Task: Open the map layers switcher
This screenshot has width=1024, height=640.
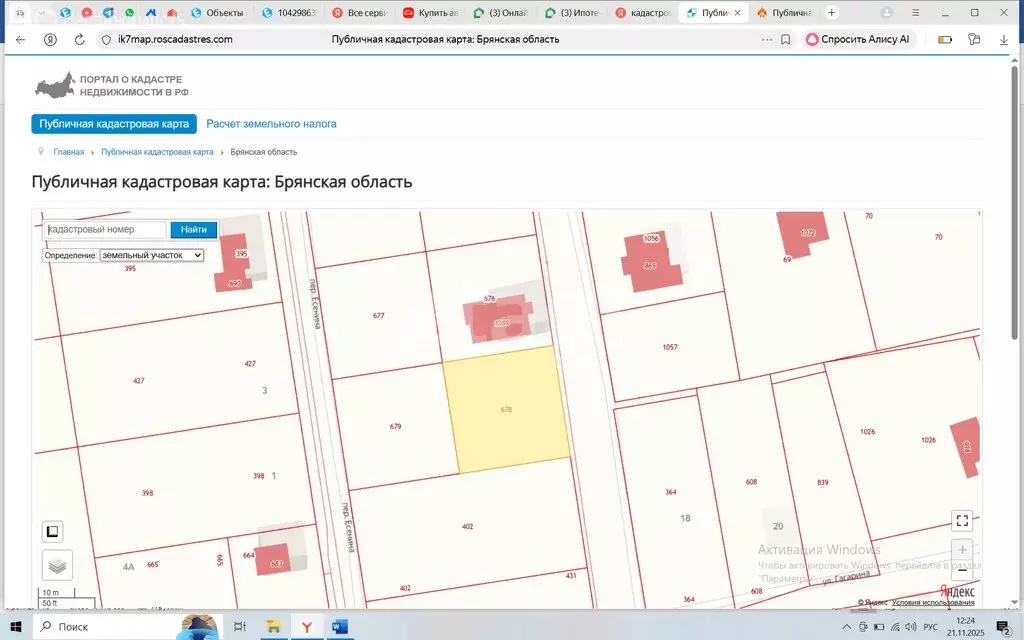Action: tap(57, 565)
